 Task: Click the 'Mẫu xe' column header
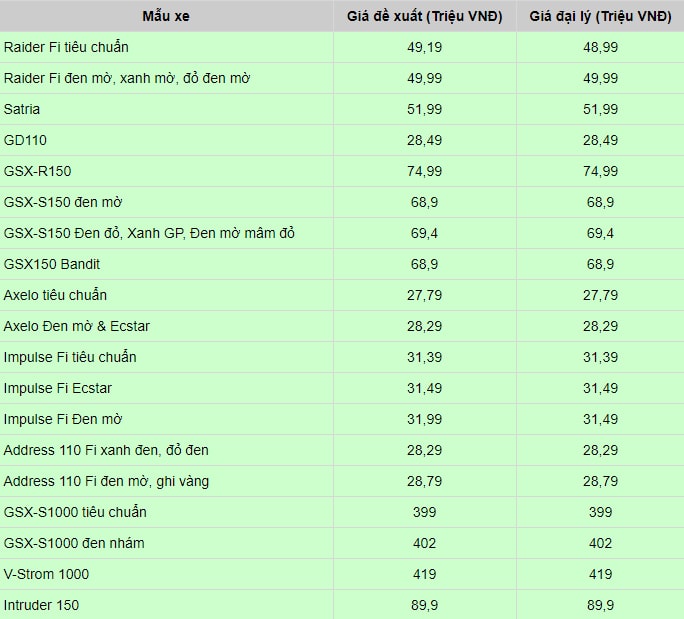pos(166,16)
